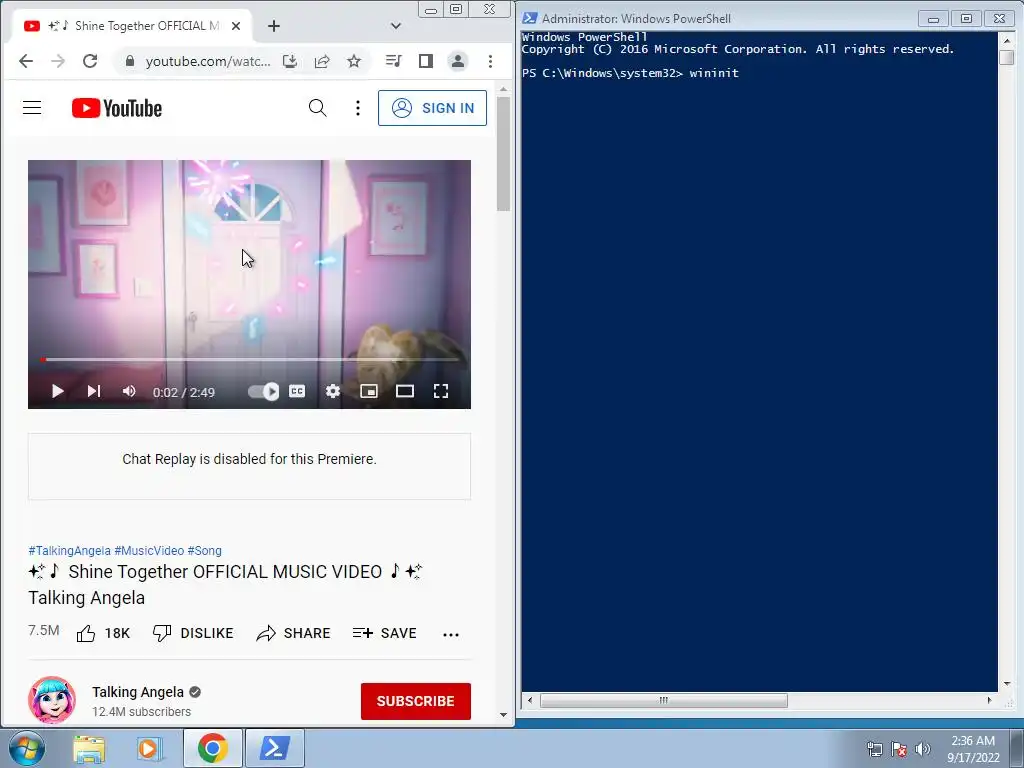Viewport: 1024px width, 768px height.
Task: Seek on the video progress bar
Action: (249, 359)
